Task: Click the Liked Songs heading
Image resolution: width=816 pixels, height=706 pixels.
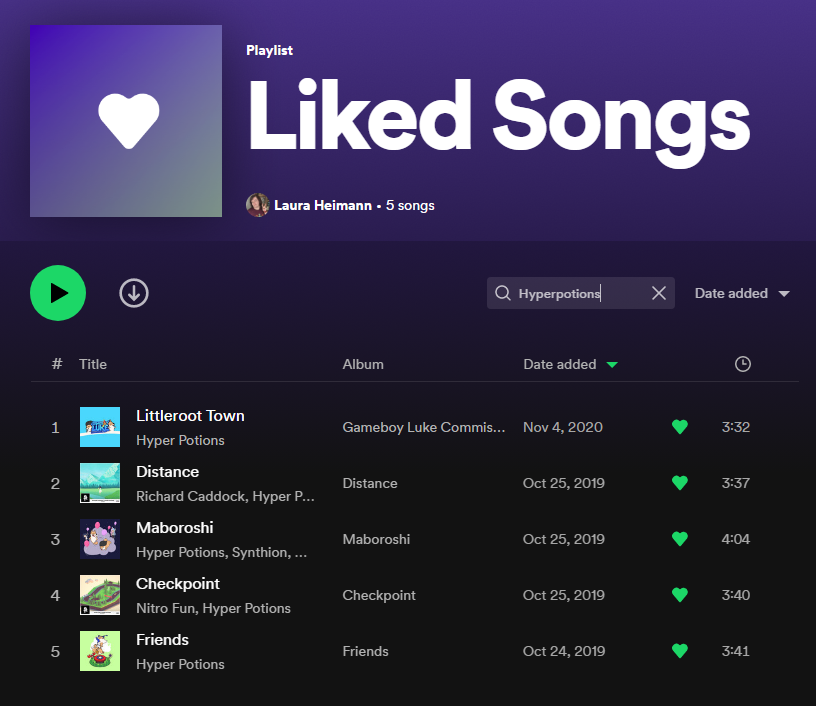Action: pos(500,122)
